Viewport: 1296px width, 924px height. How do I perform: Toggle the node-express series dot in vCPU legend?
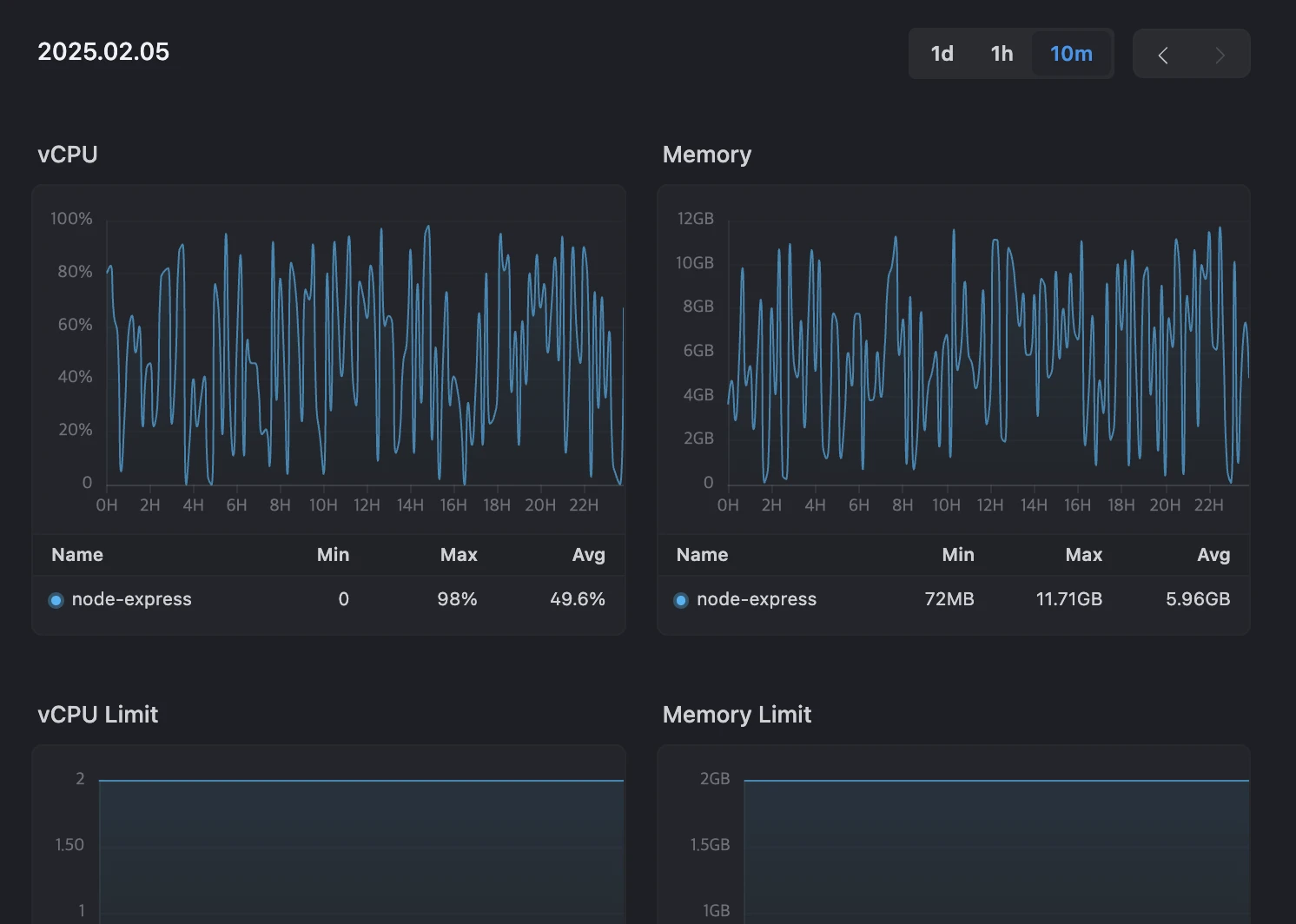tap(56, 599)
